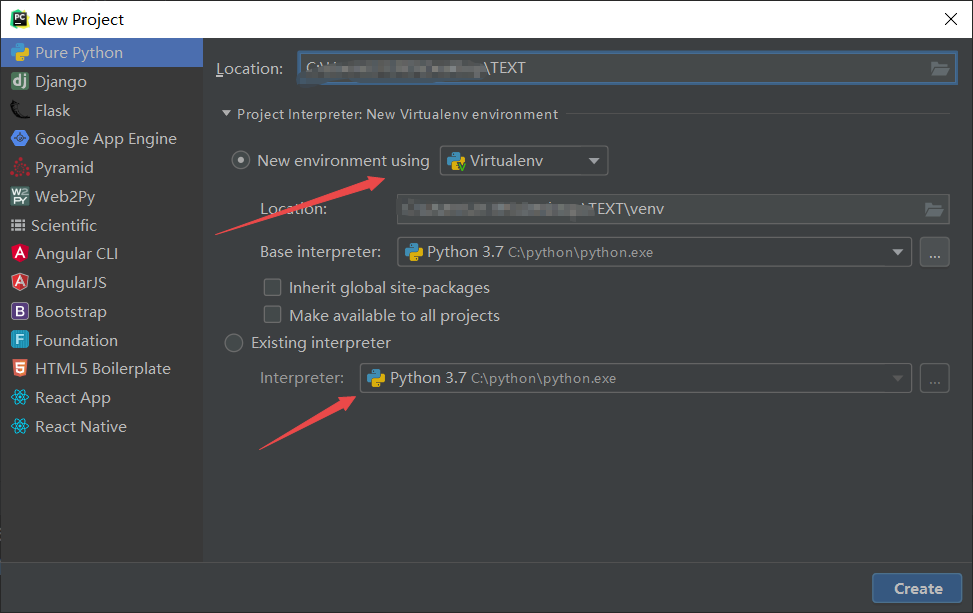Click the Web2Py icon
973x613 pixels.
(x=20, y=196)
